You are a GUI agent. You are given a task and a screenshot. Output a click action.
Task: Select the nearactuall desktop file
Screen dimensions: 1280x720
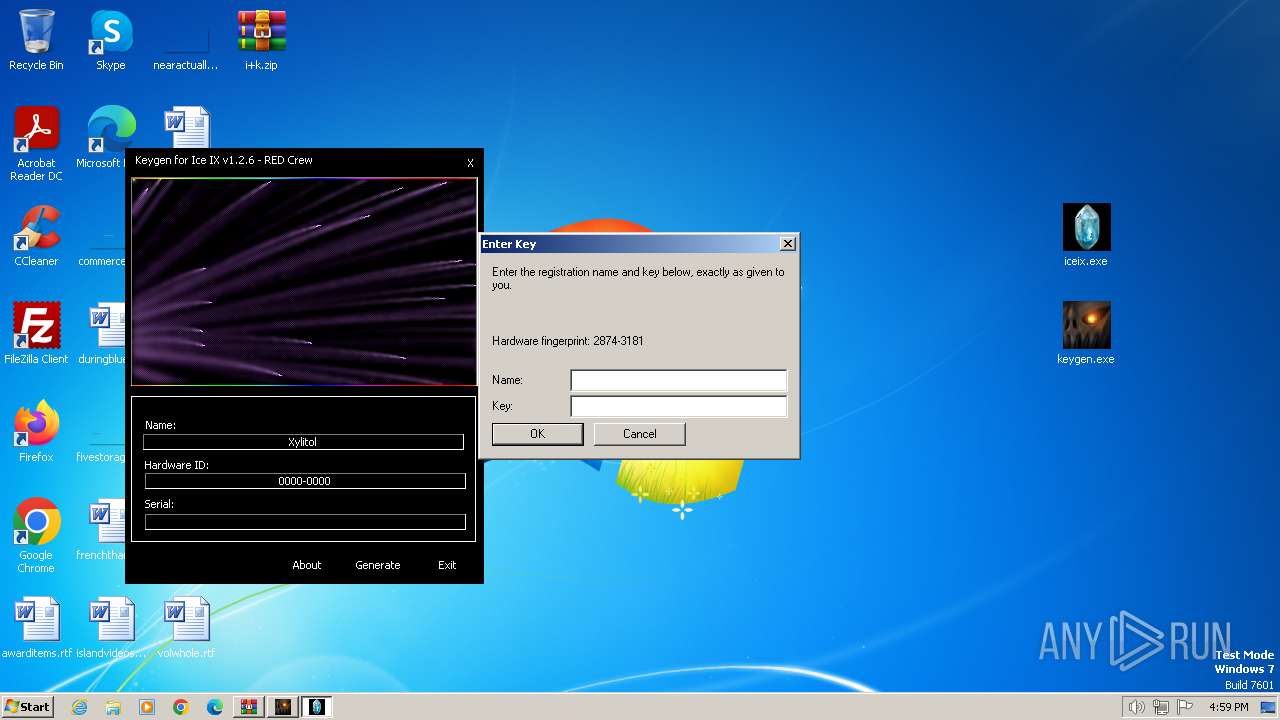(186, 40)
